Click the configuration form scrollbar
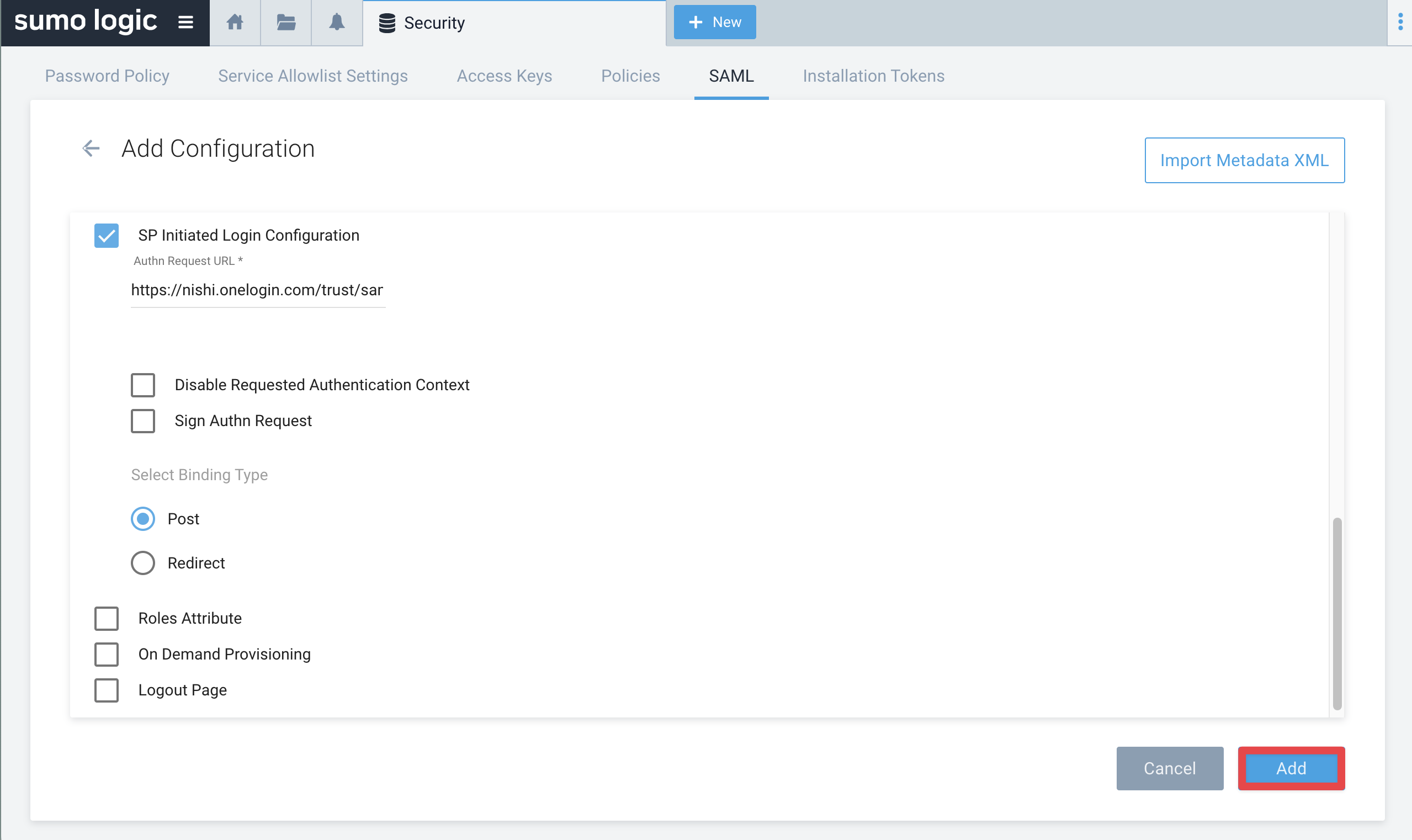This screenshot has width=1412, height=840. 1337,614
